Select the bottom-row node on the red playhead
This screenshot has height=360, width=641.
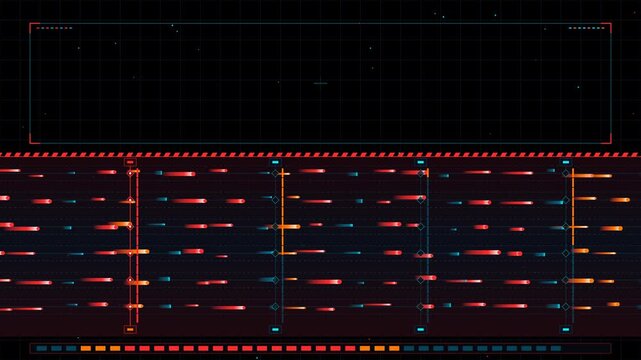(x=130, y=306)
